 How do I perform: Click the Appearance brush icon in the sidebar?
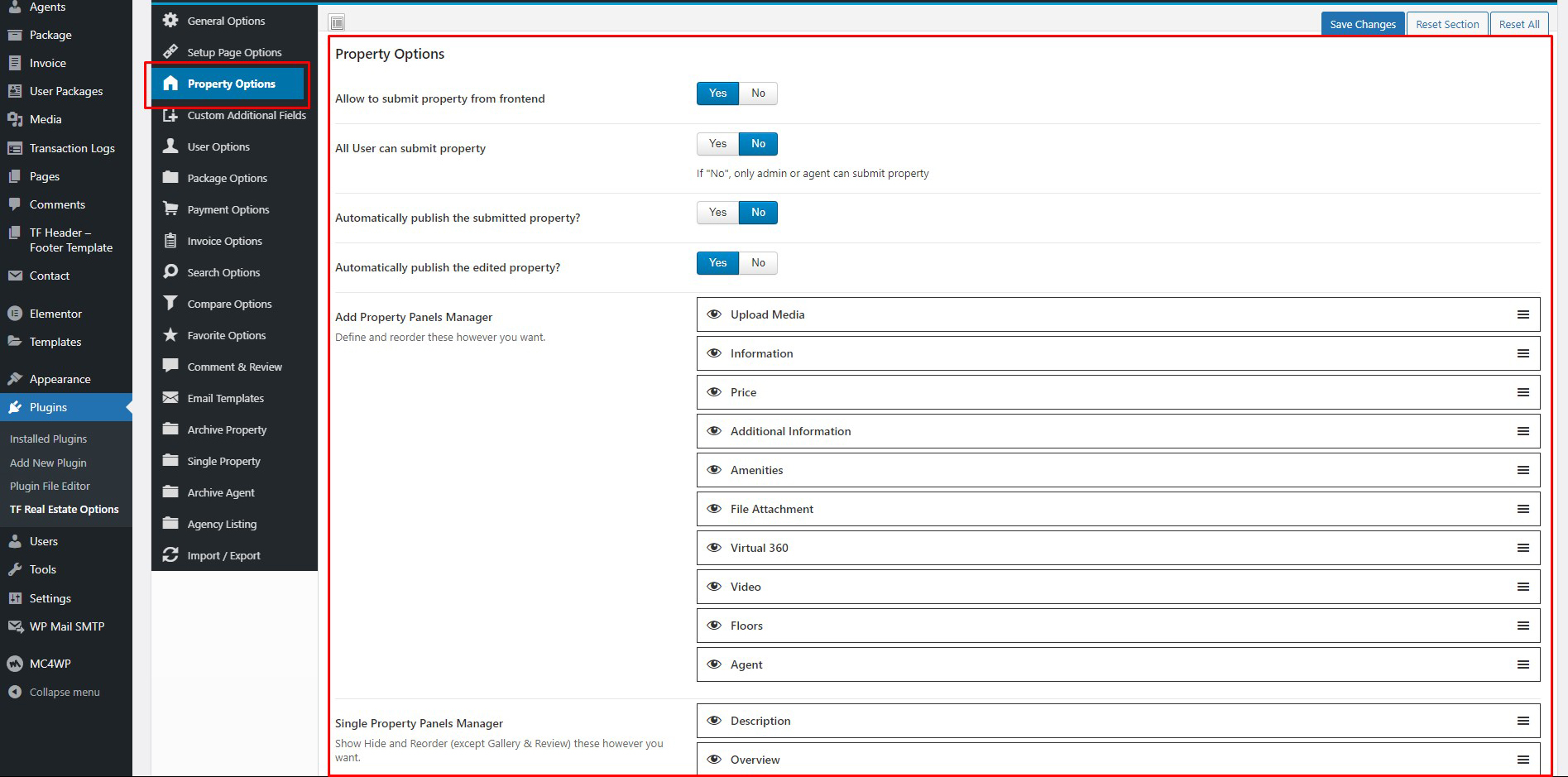(15, 379)
